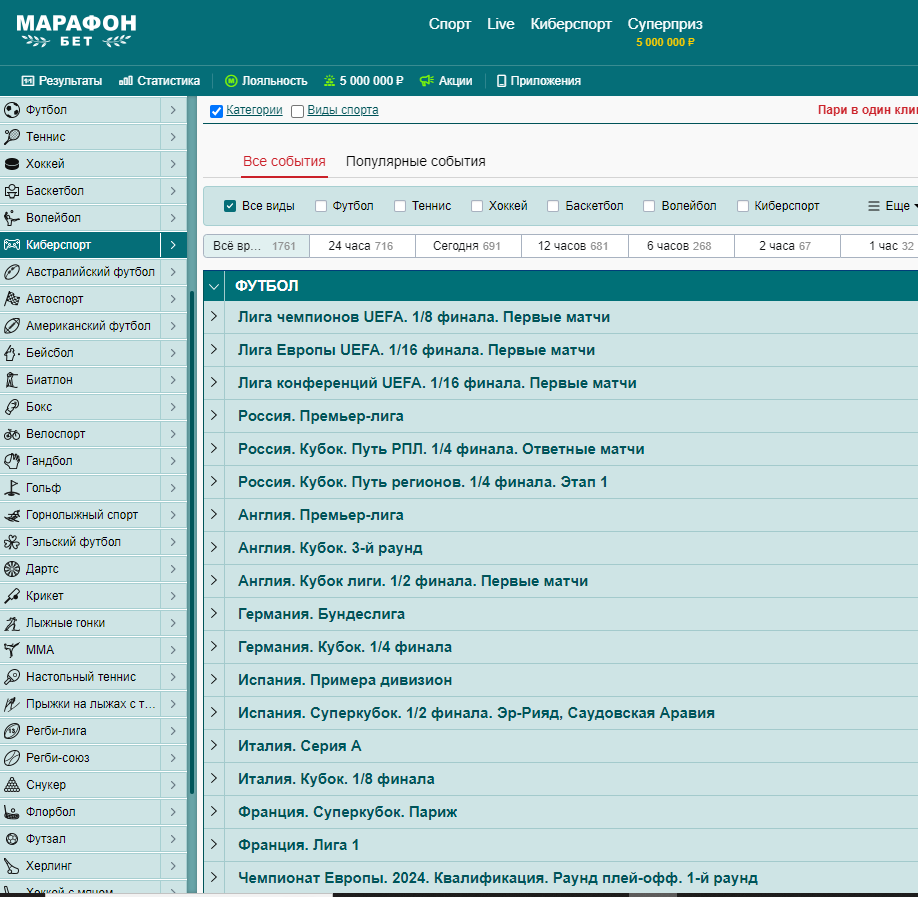Click the golf flag icon next to Гольф
Screen dimensions: 918x897
12,488
